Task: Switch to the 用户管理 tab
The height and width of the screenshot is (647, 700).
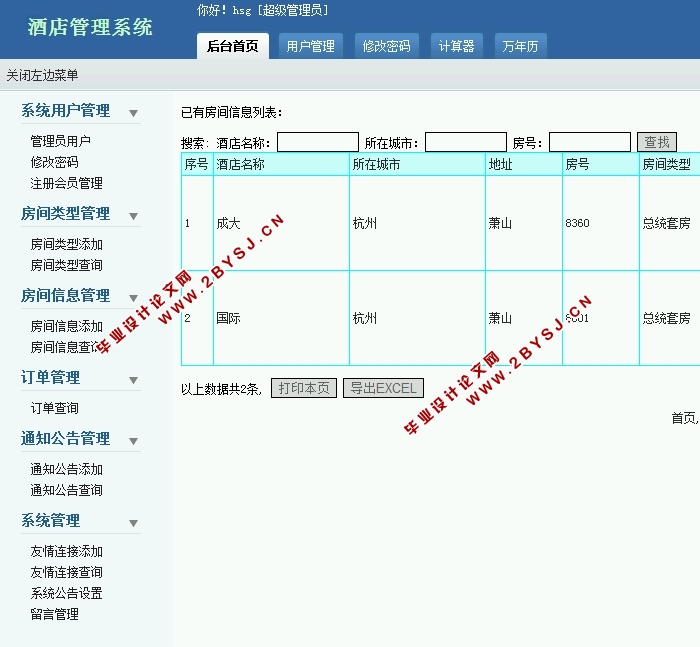Action: [310, 46]
